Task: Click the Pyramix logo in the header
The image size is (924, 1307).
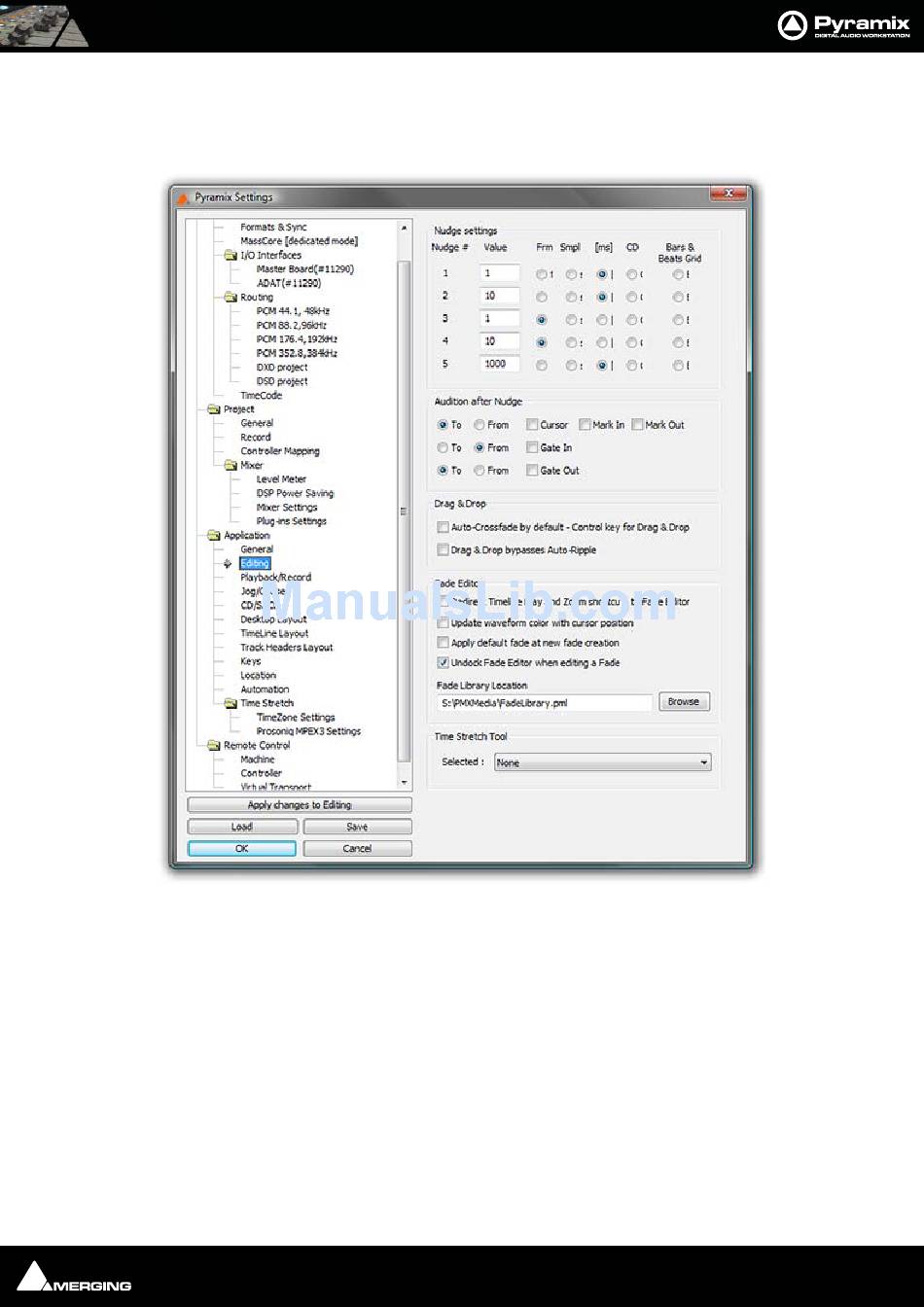Action: 844,25
